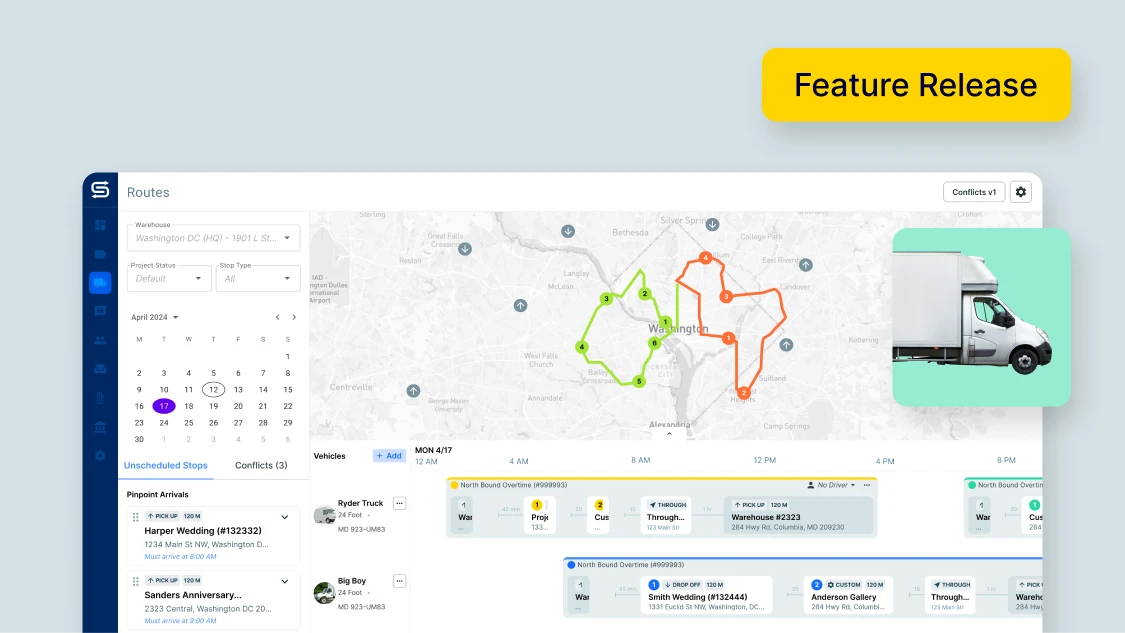Open the three-dot menu for Big Boy
The height and width of the screenshot is (633, 1125).
click(x=399, y=581)
